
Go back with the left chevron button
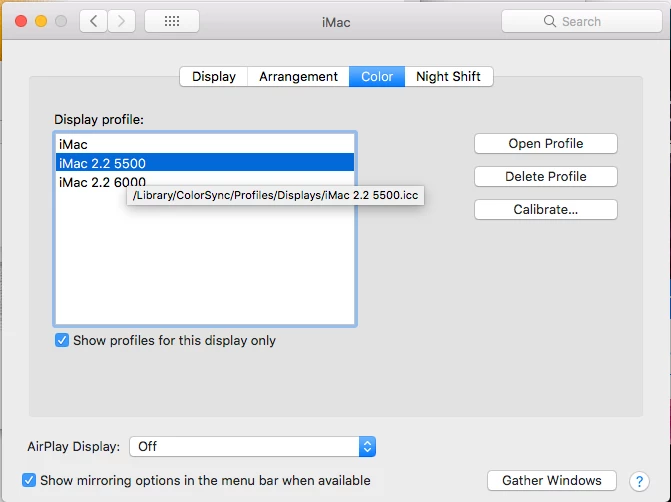point(94,21)
